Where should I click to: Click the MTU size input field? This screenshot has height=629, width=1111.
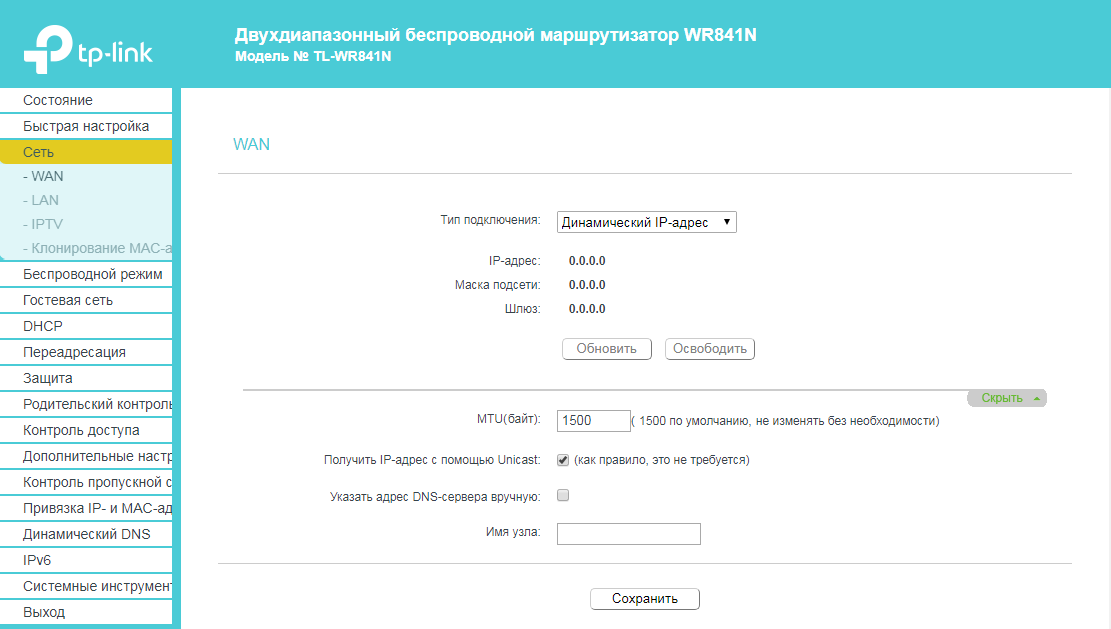(593, 421)
